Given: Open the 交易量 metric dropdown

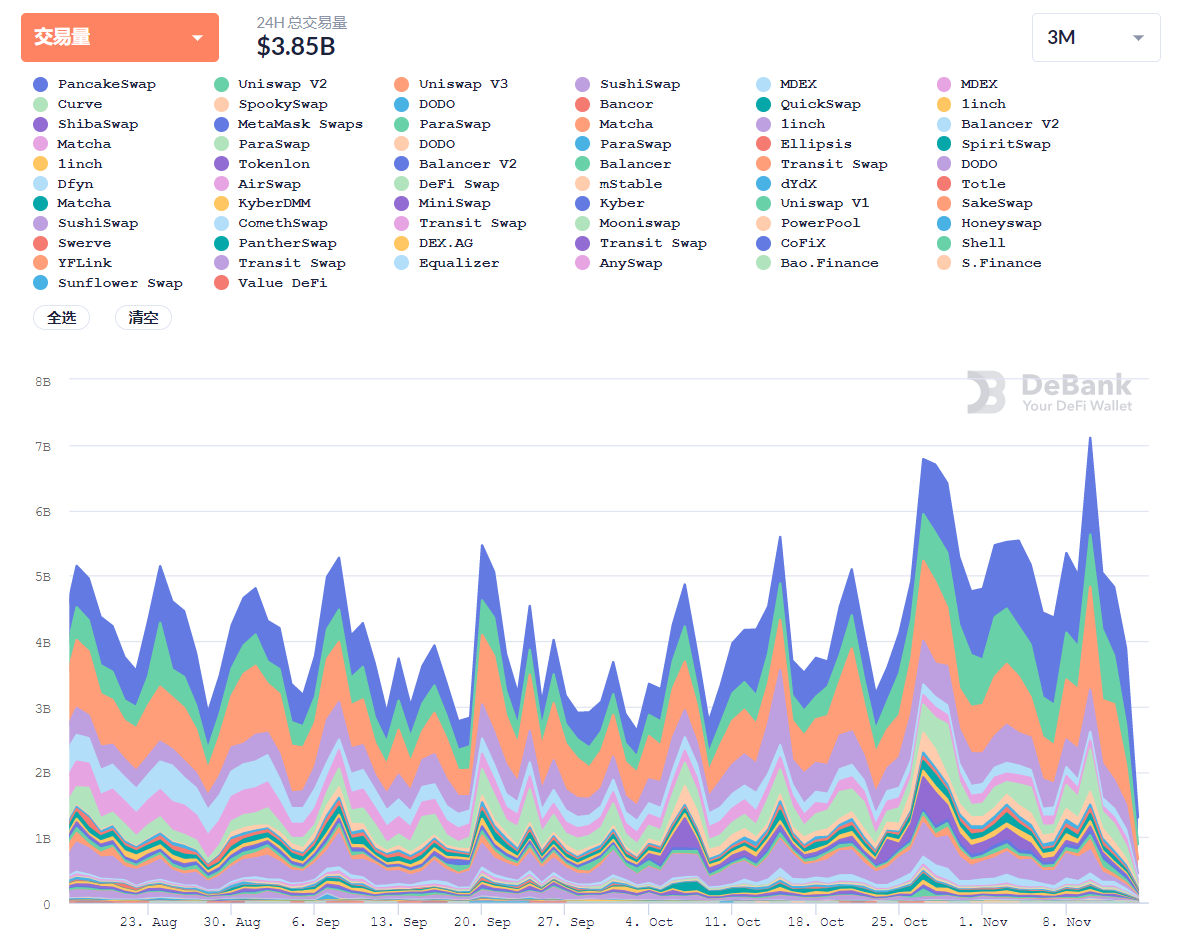Looking at the screenshot, I should (120, 37).
